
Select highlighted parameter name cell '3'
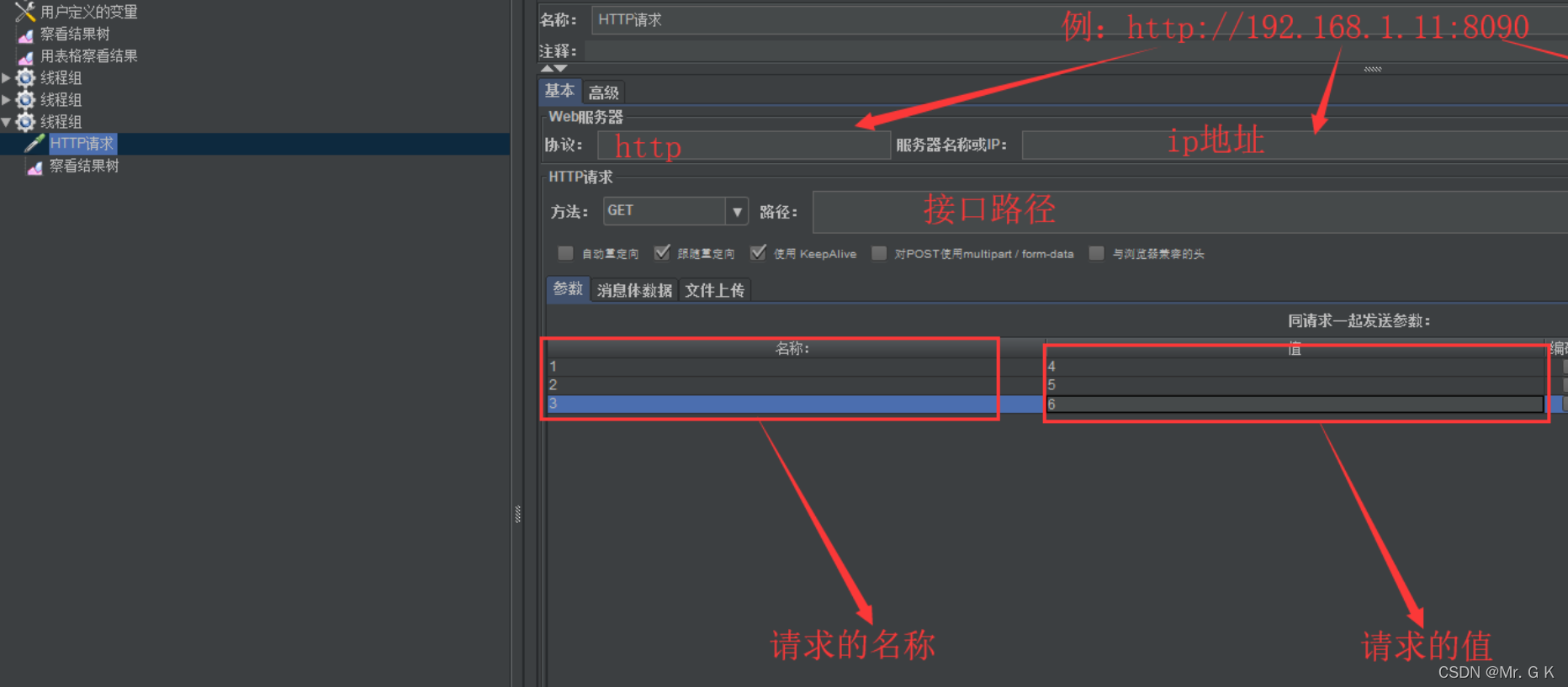tap(793, 404)
